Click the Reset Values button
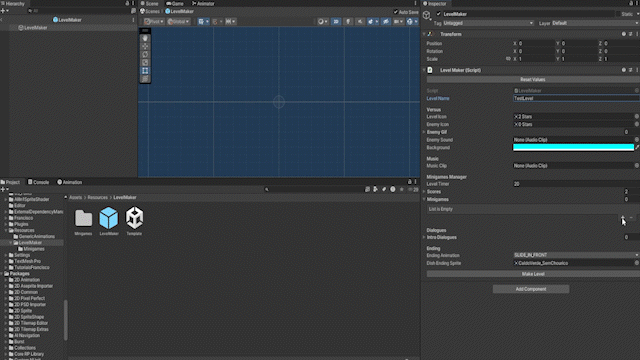This screenshot has height=360, width=640. [x=533, y=80]
